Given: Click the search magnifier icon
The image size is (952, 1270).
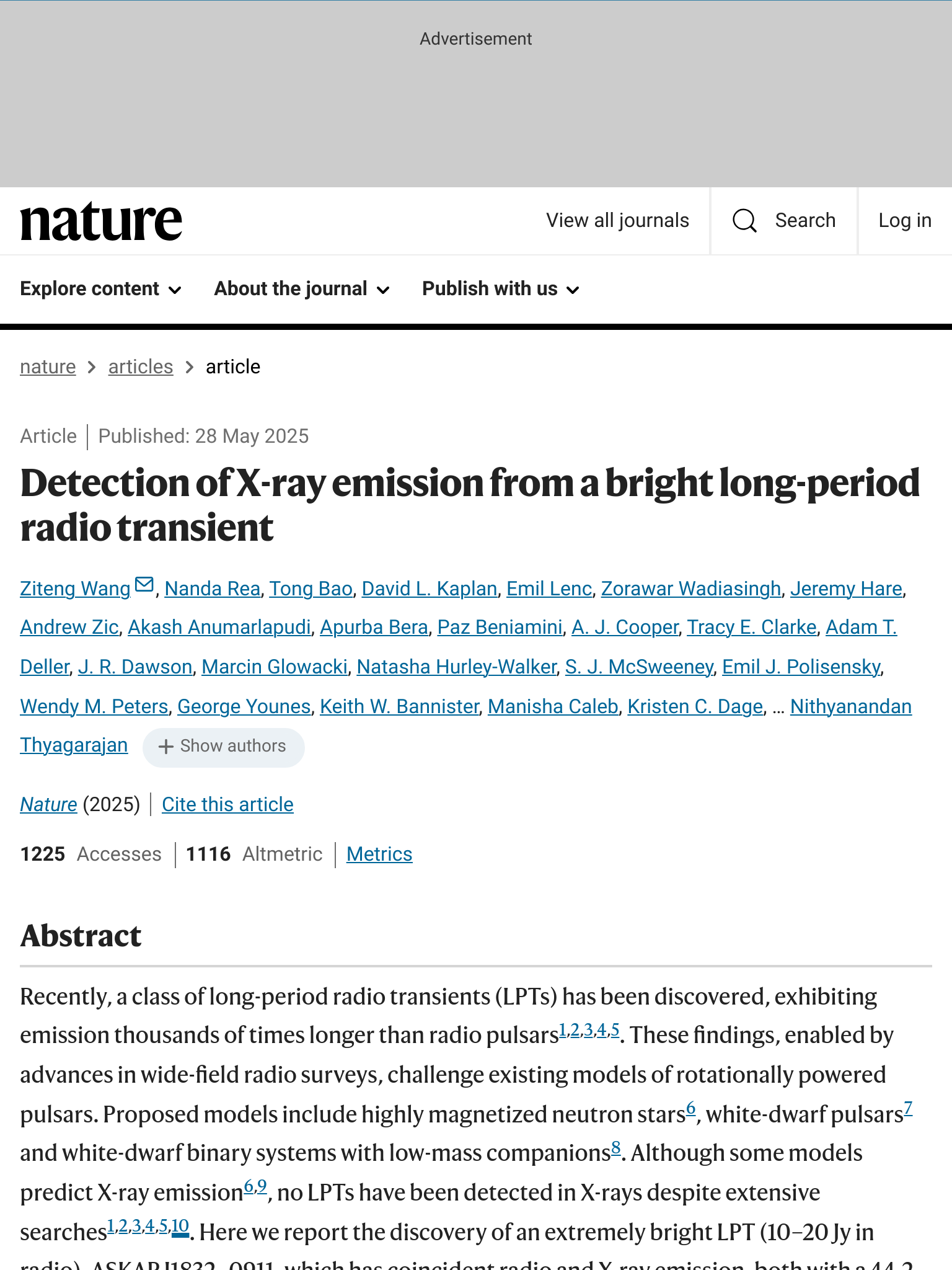Looking at the screenshot, I should coord(744,221).
